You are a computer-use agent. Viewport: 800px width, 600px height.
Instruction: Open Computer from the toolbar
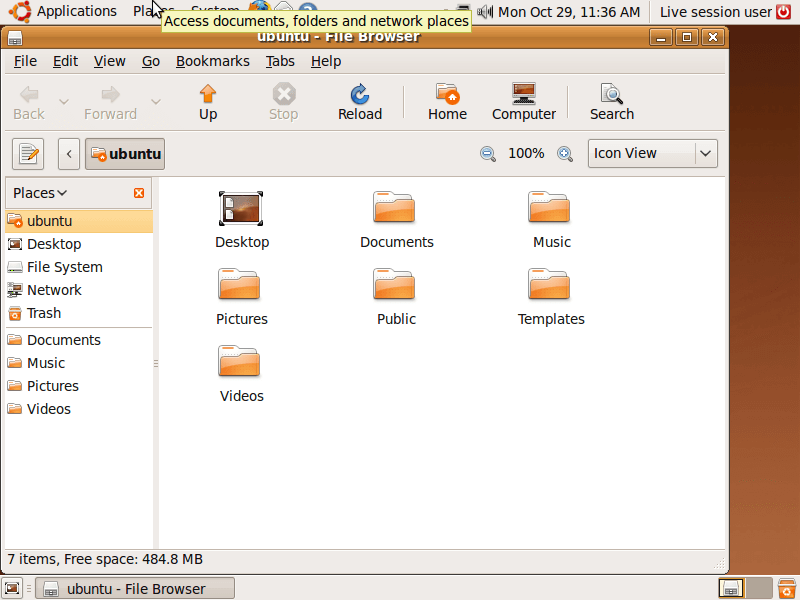(523, 103)
